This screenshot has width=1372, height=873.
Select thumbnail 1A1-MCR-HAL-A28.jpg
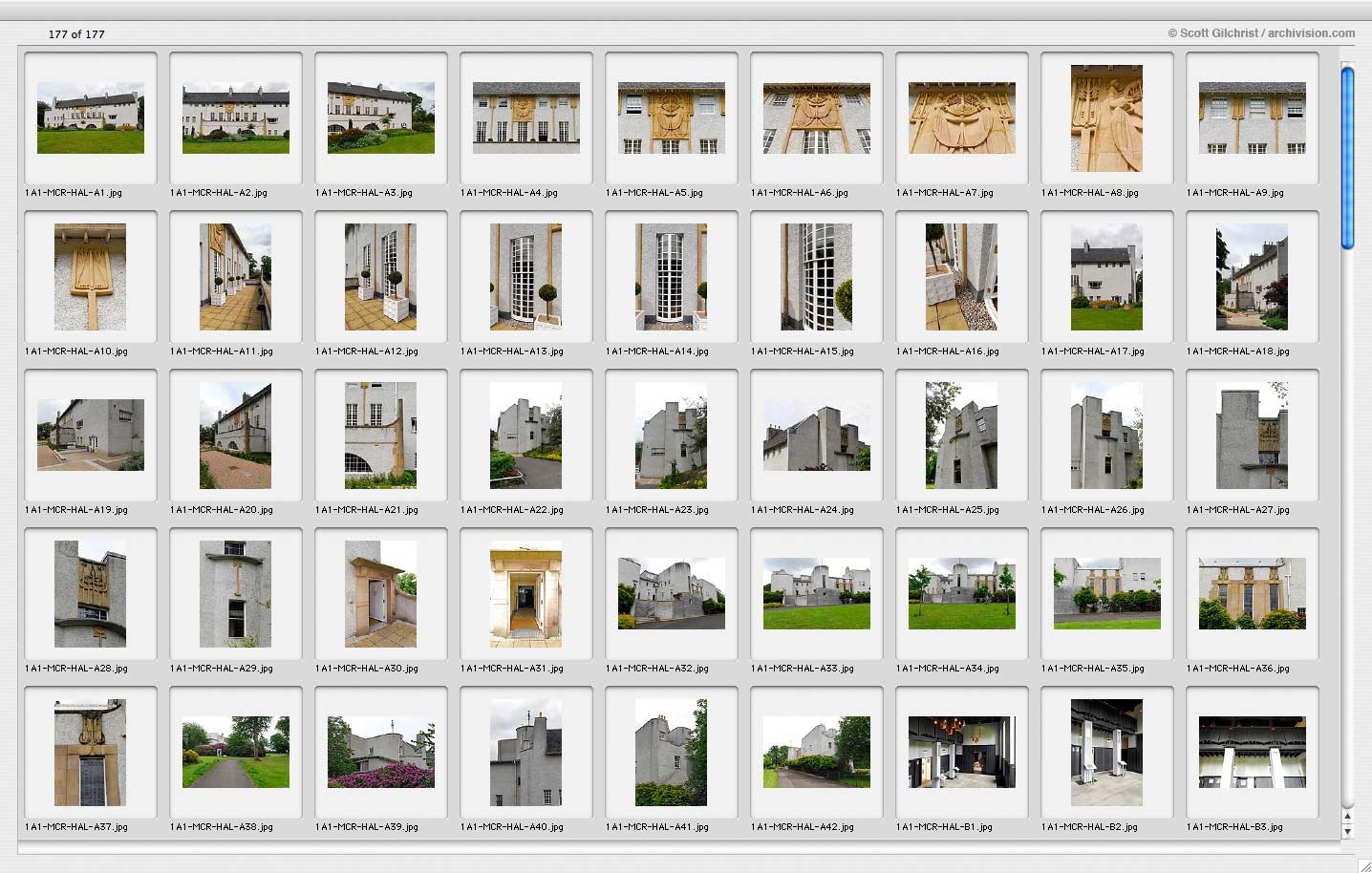coord(91,594)
